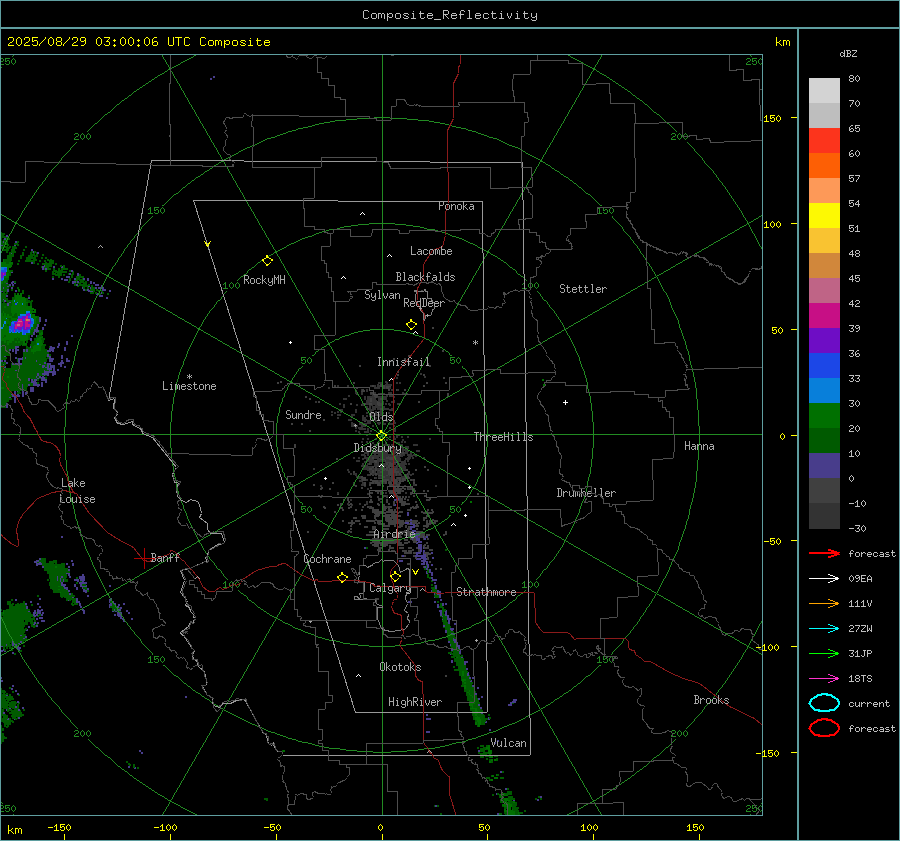Click the Okotoks label on the map
This screenshot has height=841, width=900.
click(400, 667)
